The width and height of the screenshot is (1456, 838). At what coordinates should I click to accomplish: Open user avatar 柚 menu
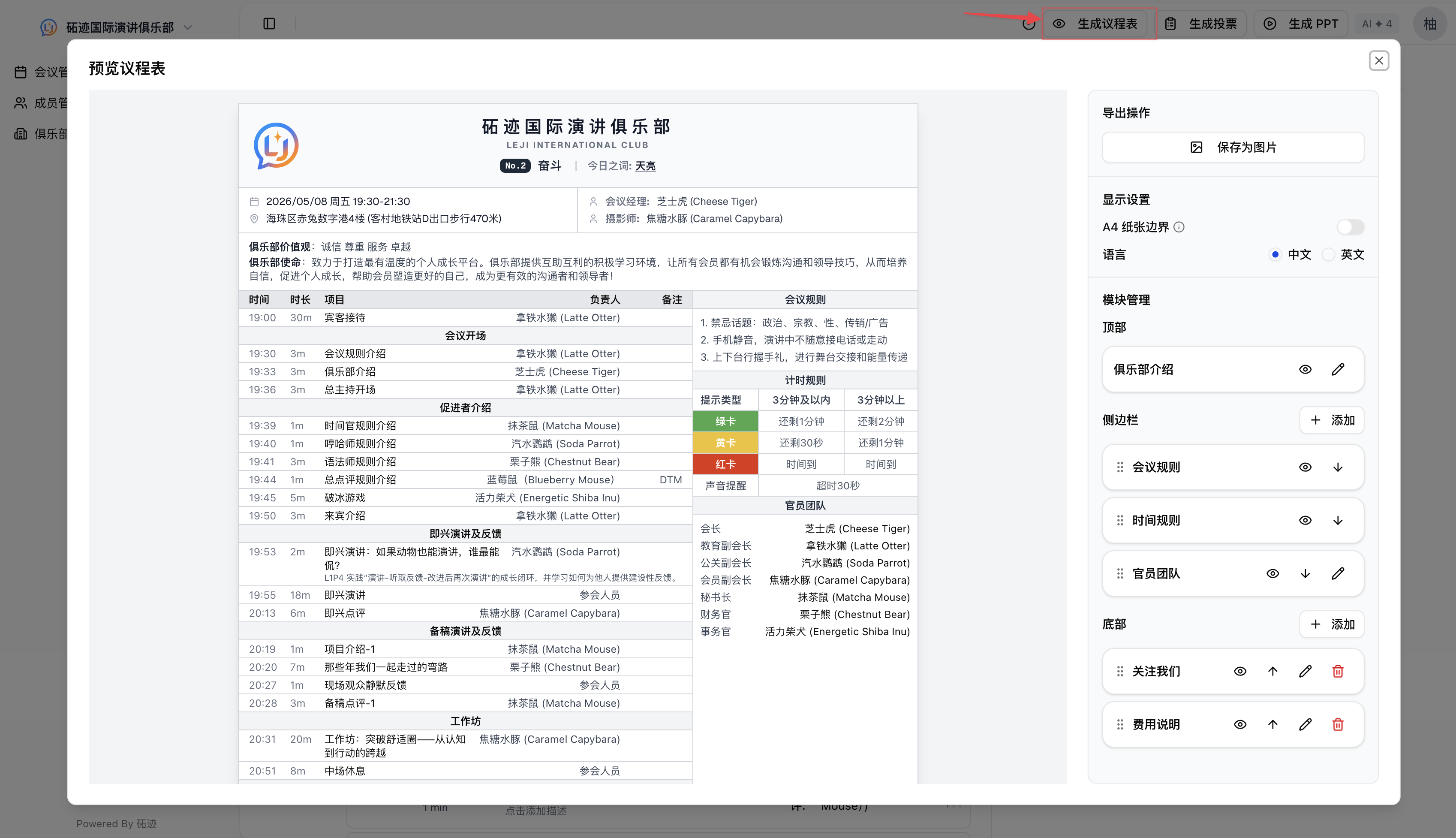(x=1429, y=24)
